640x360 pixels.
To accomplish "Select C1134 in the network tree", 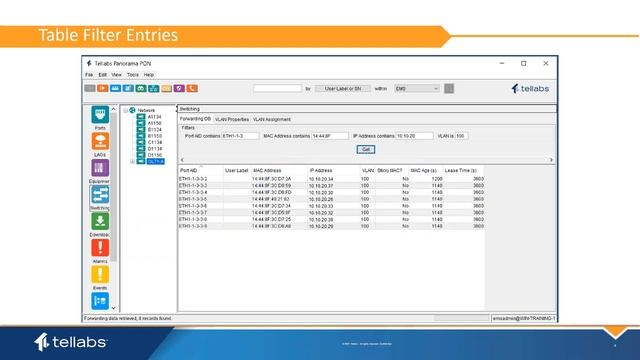I will (x=154, y=142).
